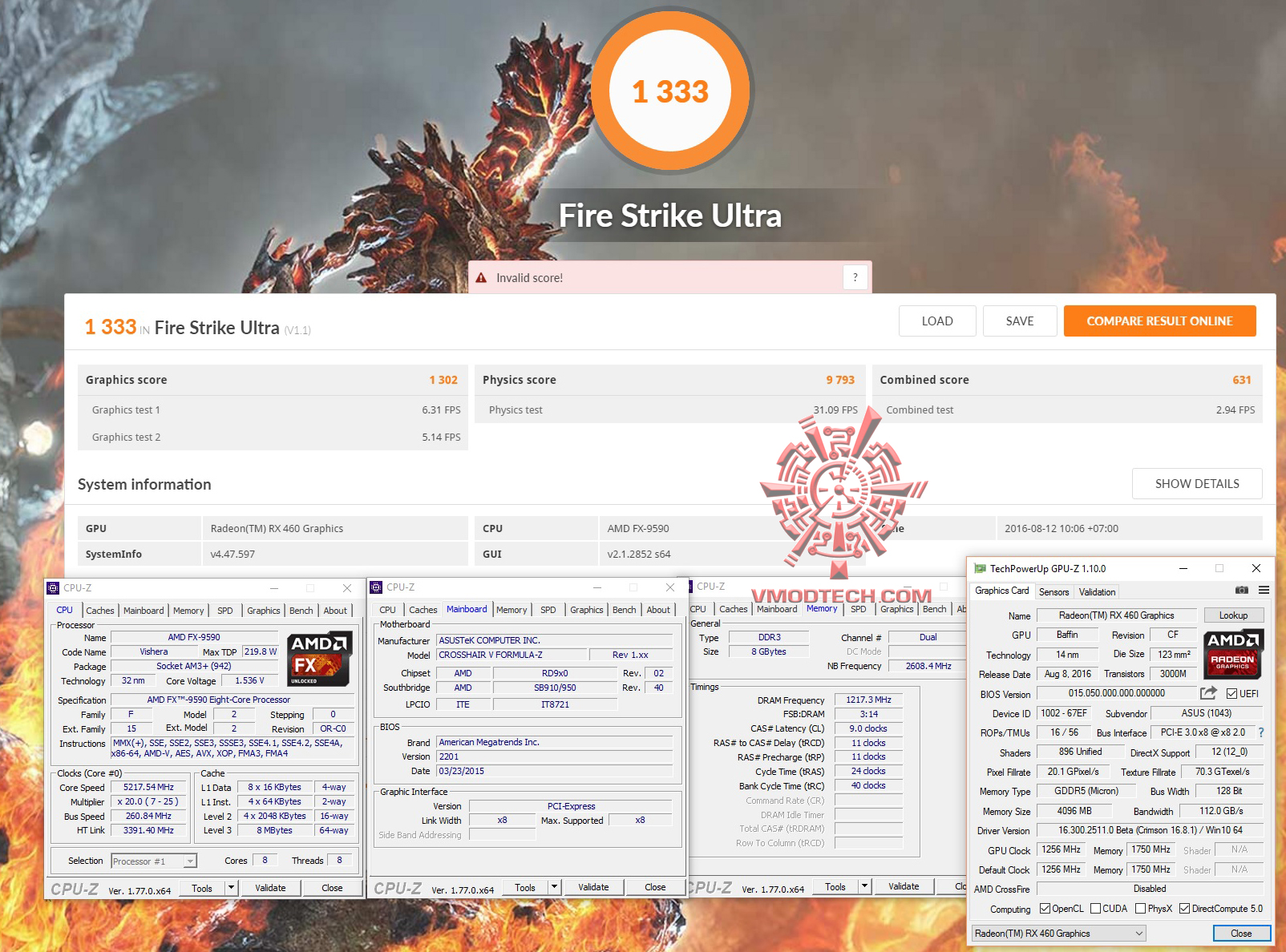Click the Graphics score value 1 302
1286x952 pixels.
click(x=443, y=380)
